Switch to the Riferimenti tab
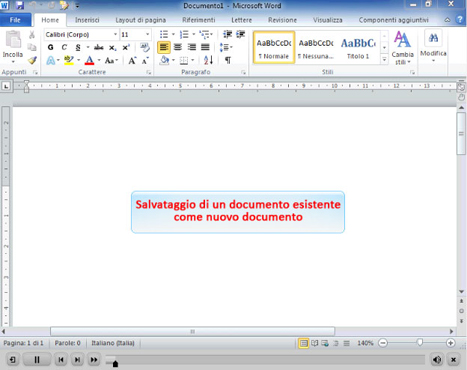This screenshot has width=467, height=370. coord(199,20)
